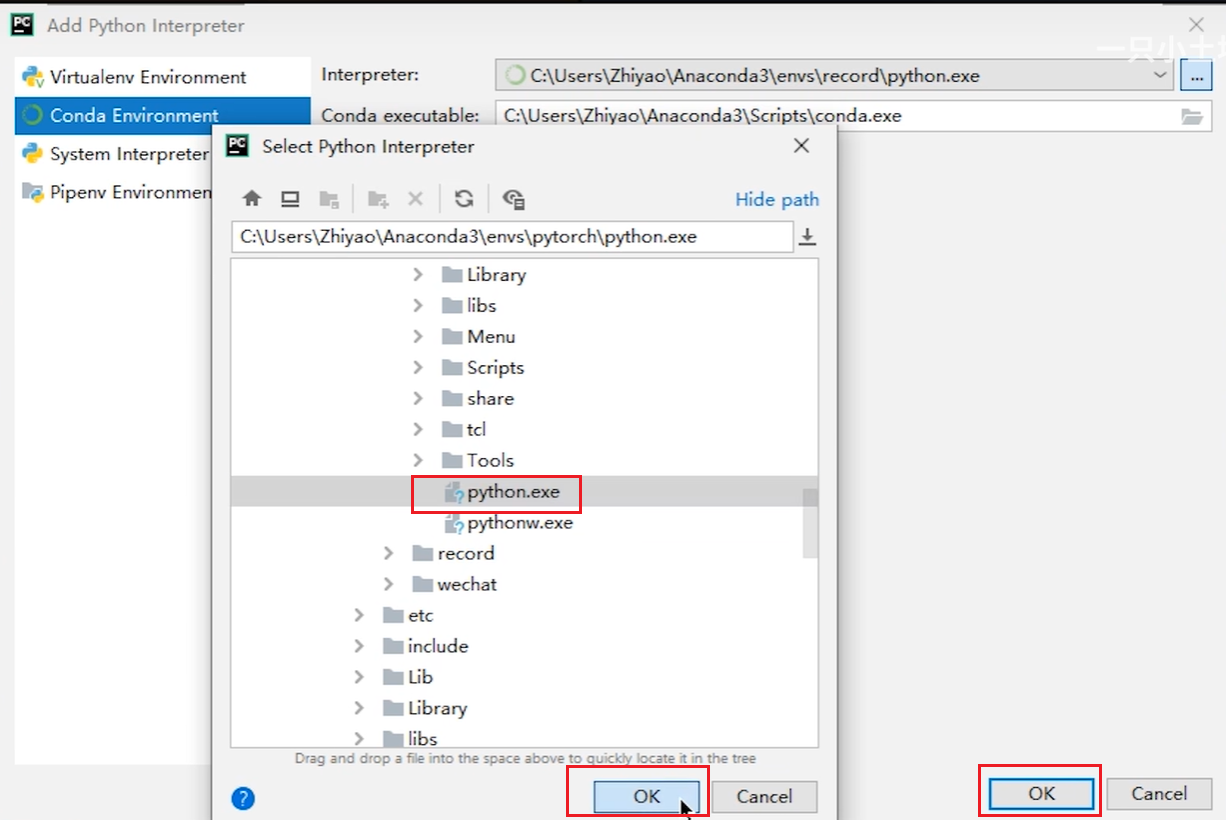
Task: Click Cancel in Select Python Interpreter dialog
Action: pos(764,796)
